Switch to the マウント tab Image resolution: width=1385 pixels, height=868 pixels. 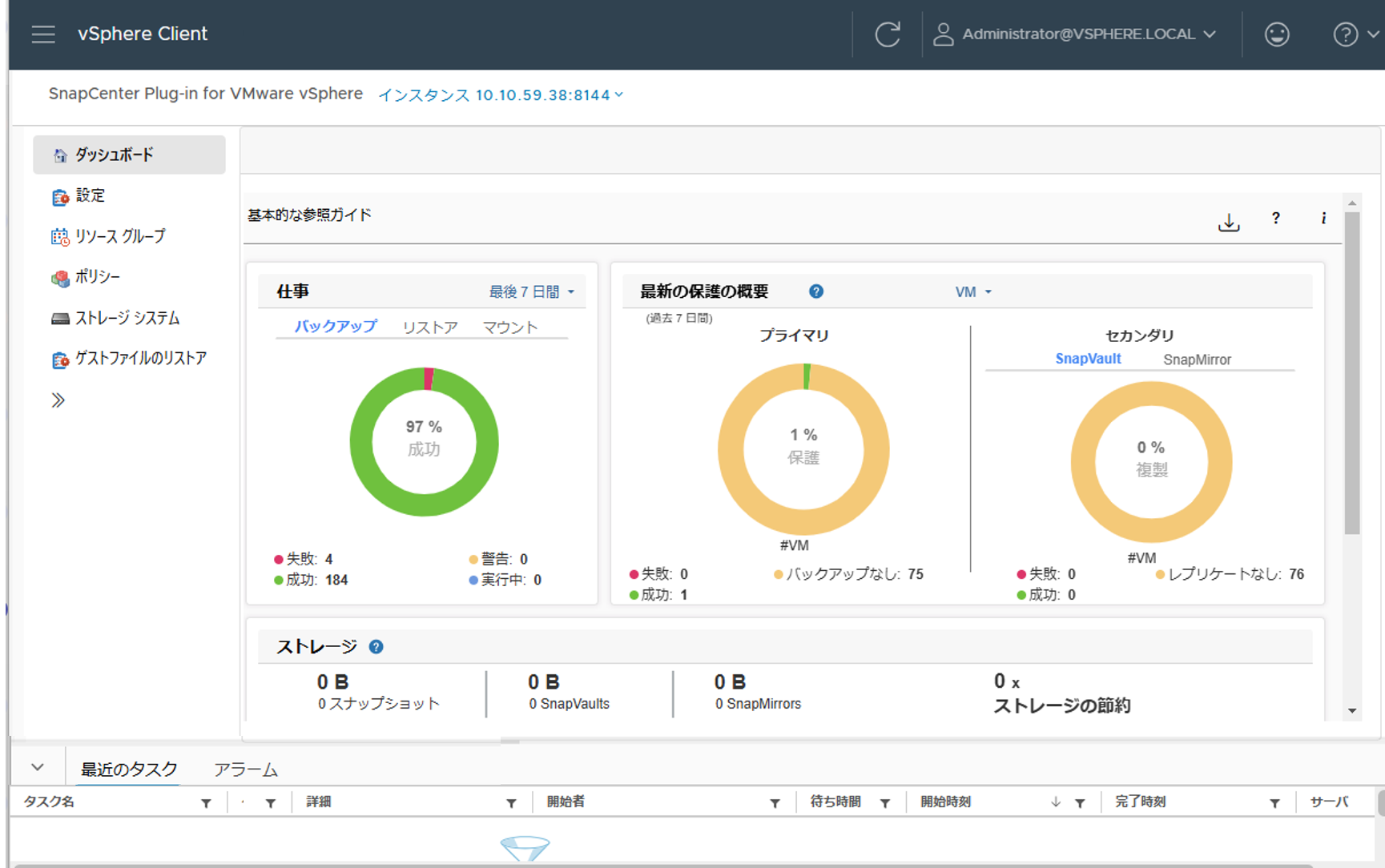(509, 328)
